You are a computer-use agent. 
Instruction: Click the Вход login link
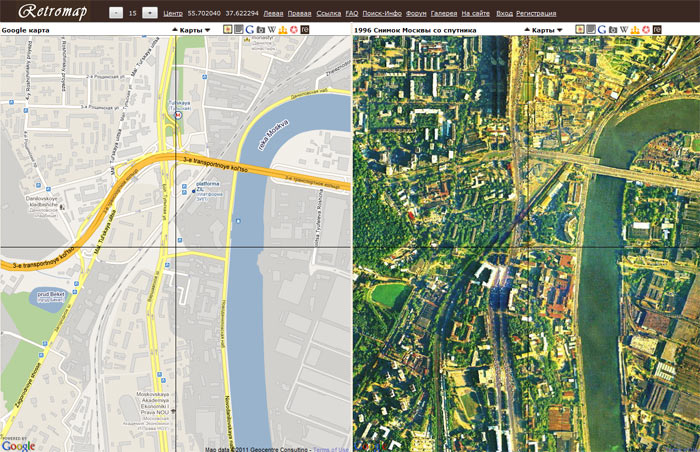click(504, 13)
